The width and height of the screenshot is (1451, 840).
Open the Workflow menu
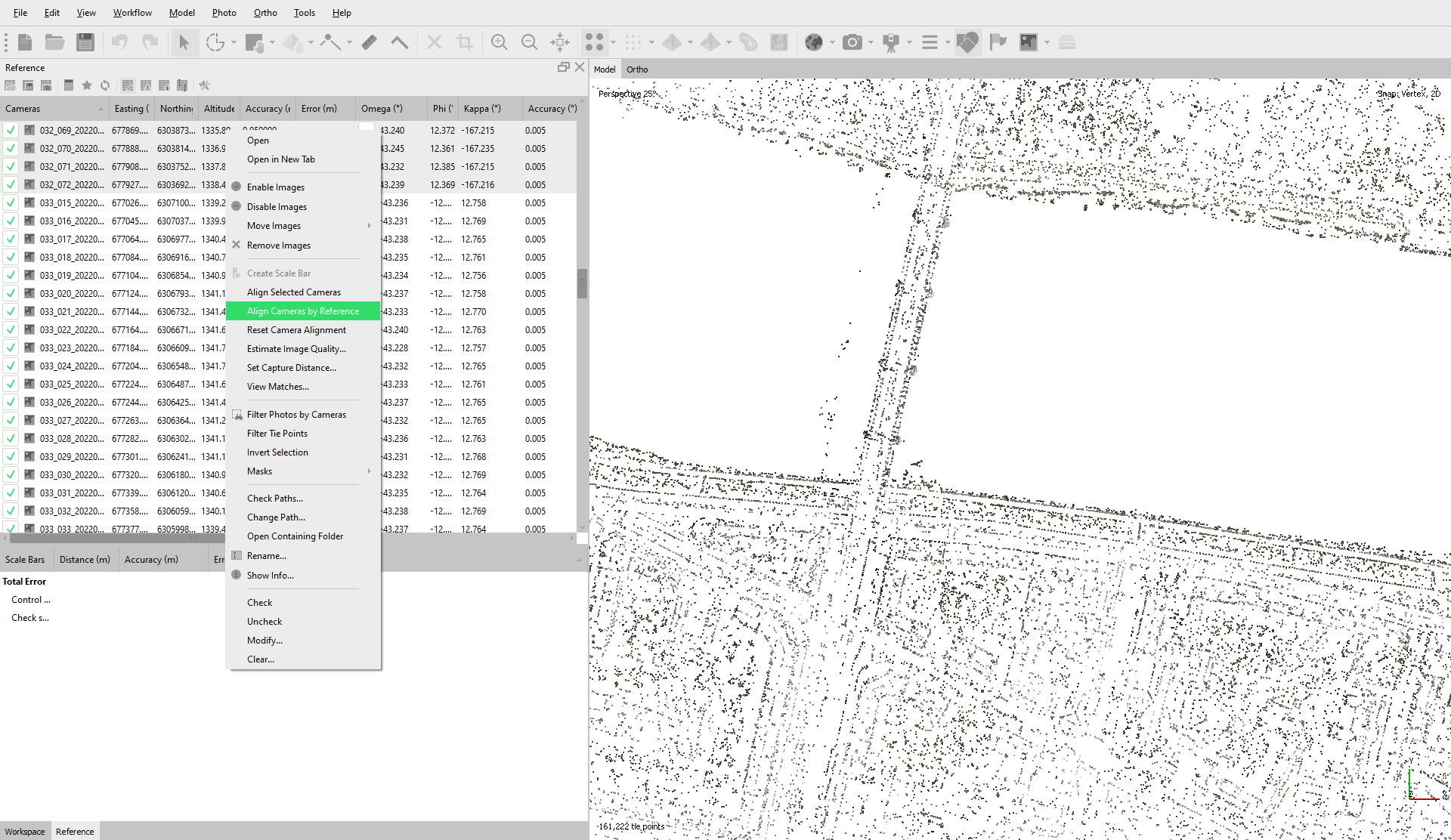point(132,13)
